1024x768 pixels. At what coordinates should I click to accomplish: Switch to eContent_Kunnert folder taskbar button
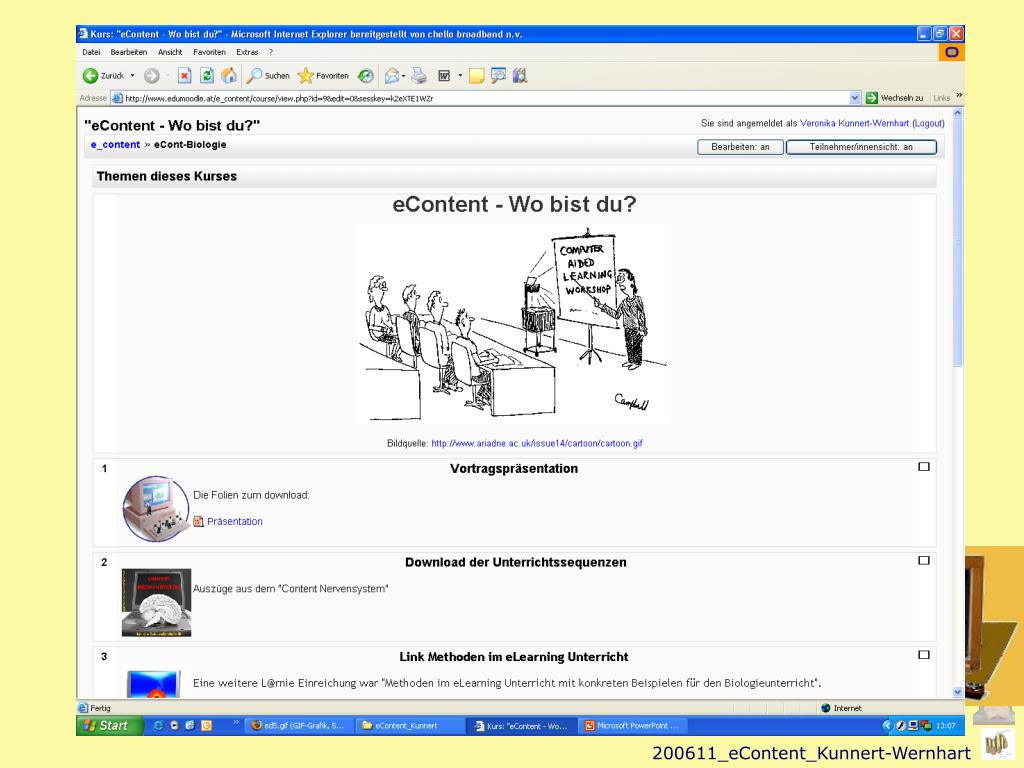pyautogui.click(x=410, y=726)
